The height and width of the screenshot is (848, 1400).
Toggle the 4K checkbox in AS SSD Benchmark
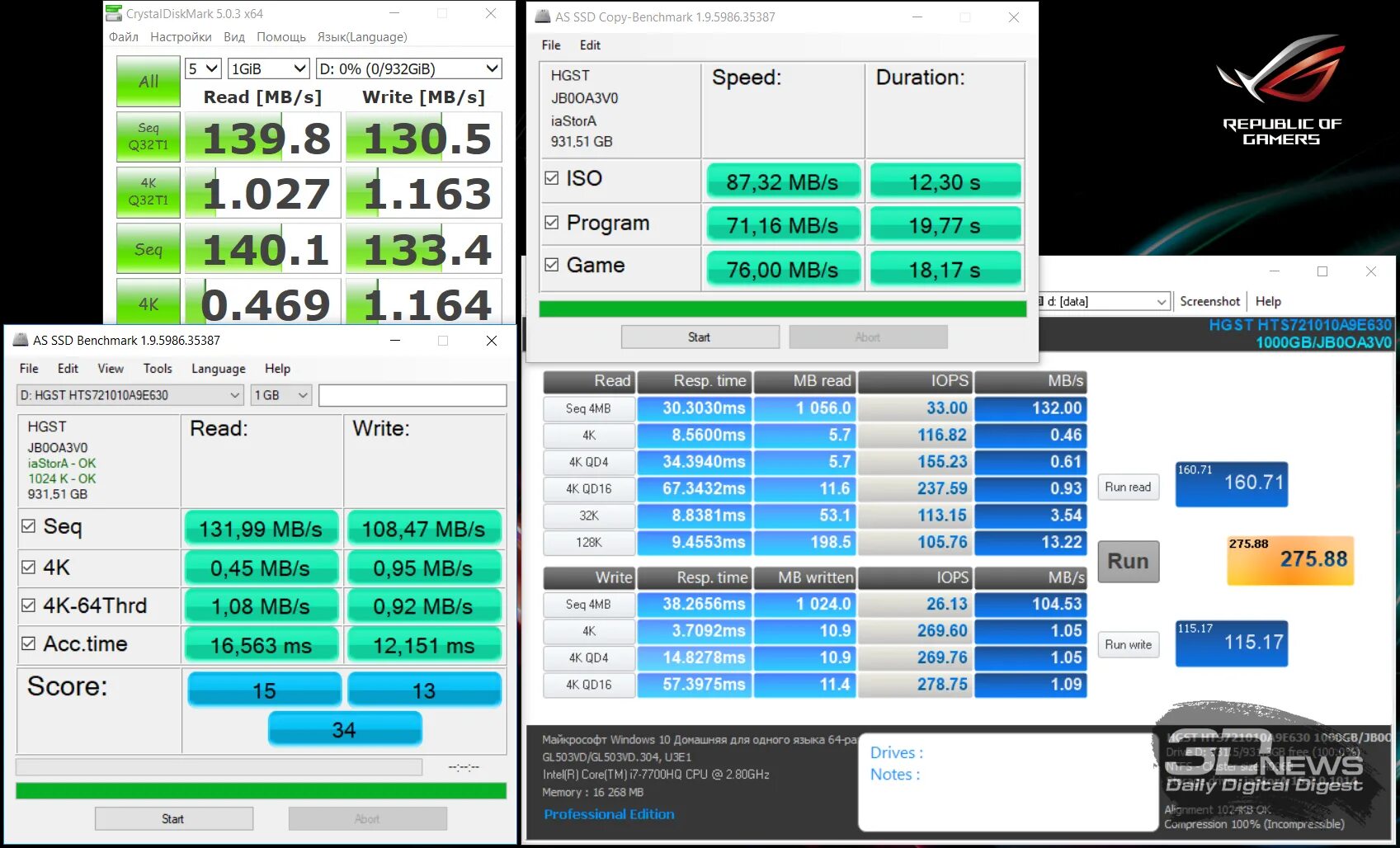28,568
